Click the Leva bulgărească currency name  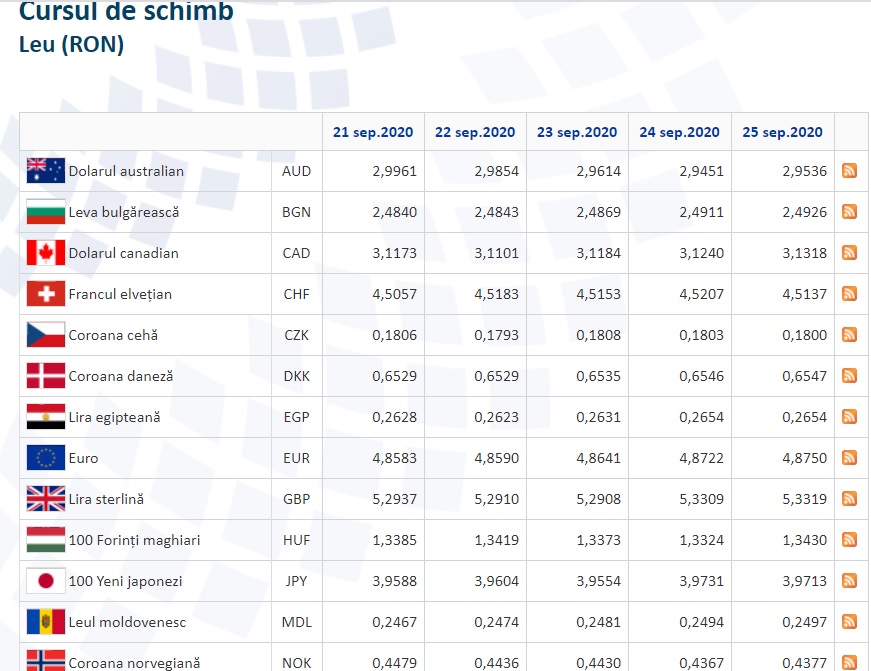124,212
